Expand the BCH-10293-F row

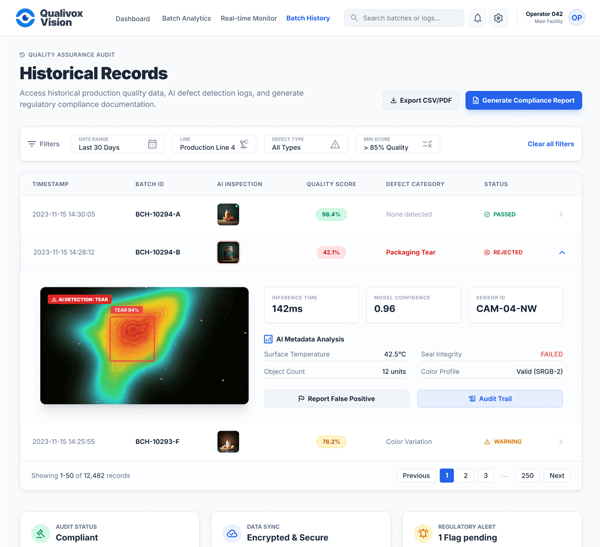pyautogui.click(x=561, y=441)
